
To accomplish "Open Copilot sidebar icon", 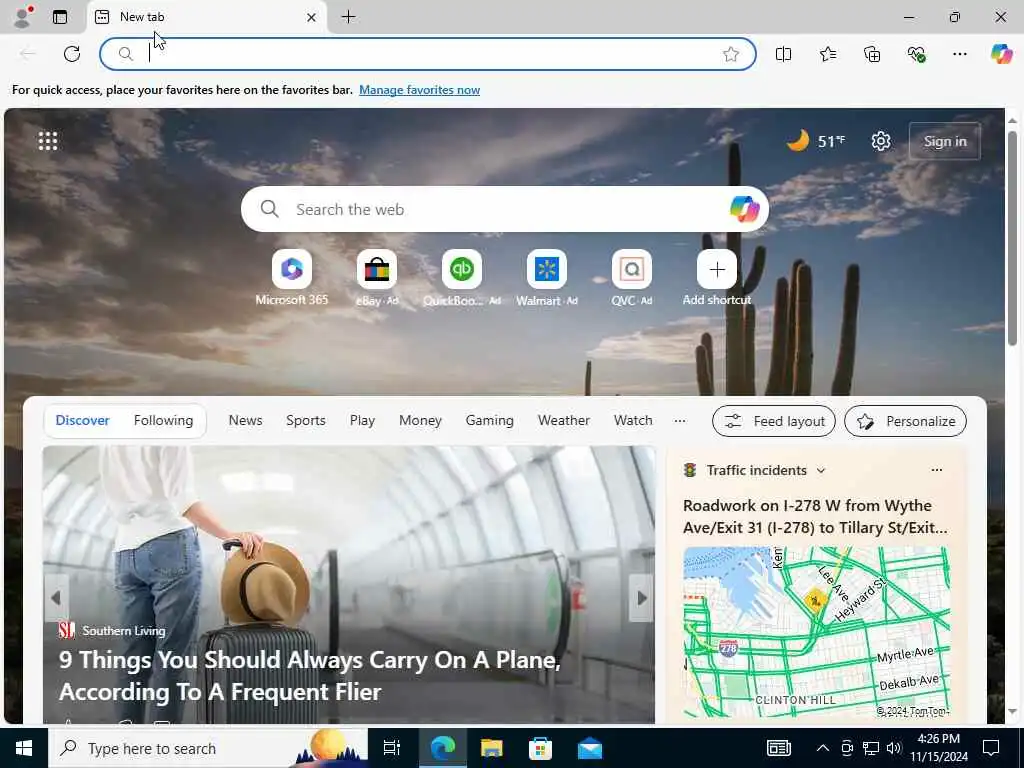I will coord(1002,54).
